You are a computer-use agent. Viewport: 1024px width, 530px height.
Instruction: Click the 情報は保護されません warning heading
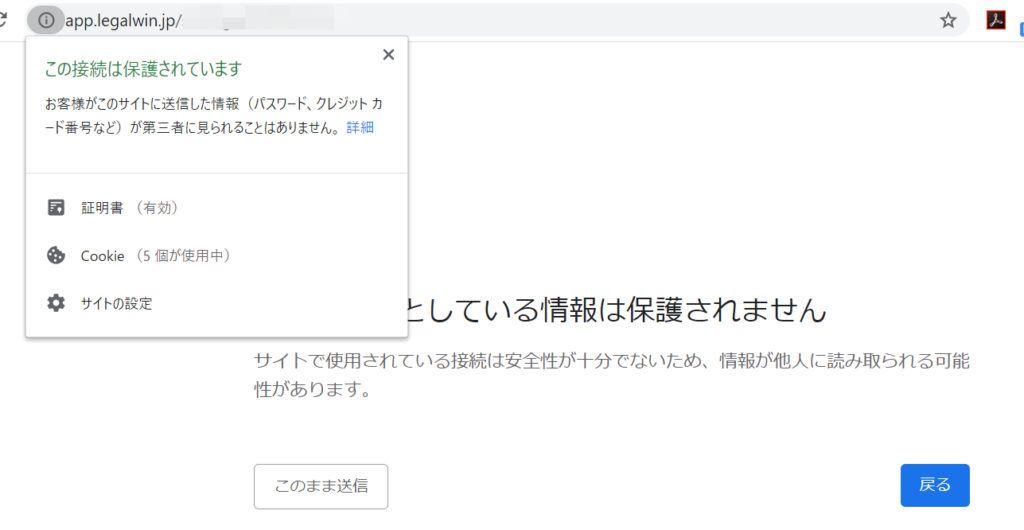coord(615,310)
